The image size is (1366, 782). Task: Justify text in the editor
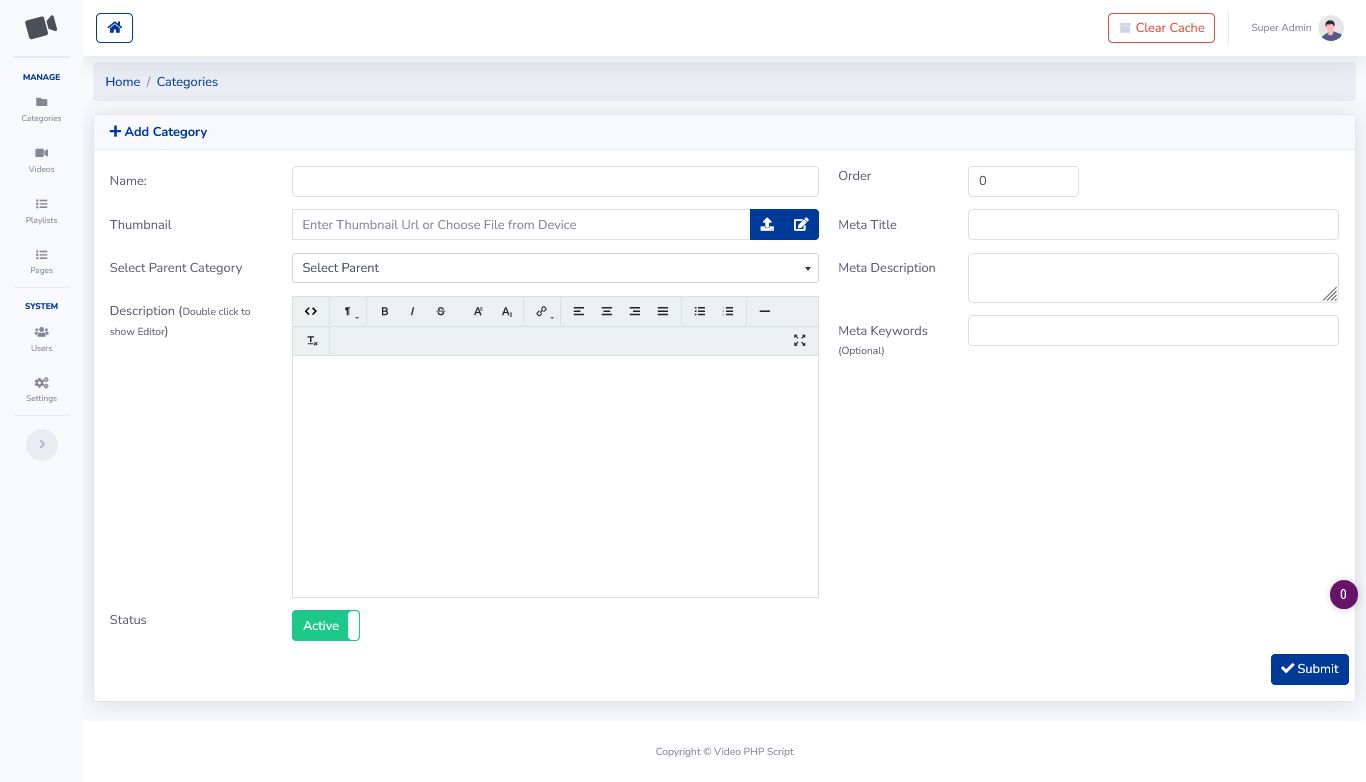tap(663, 312)
